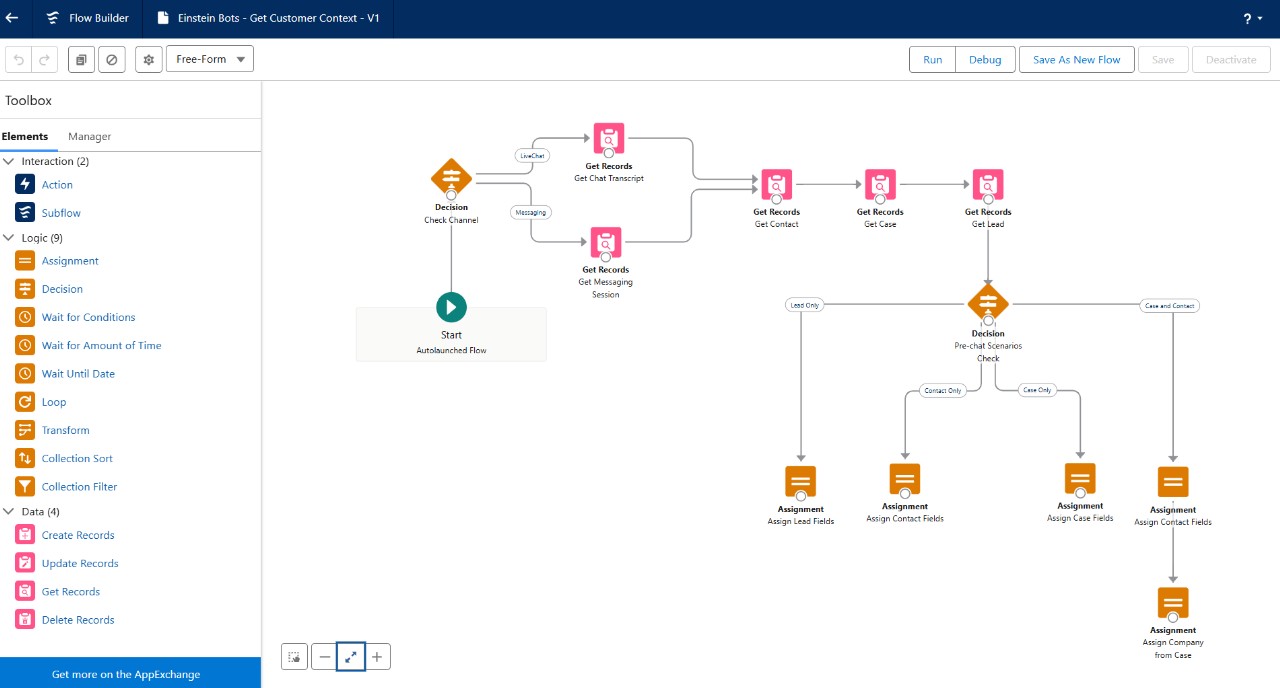
Task: Select Wait for Conditions icon
Action: [25, 317]
